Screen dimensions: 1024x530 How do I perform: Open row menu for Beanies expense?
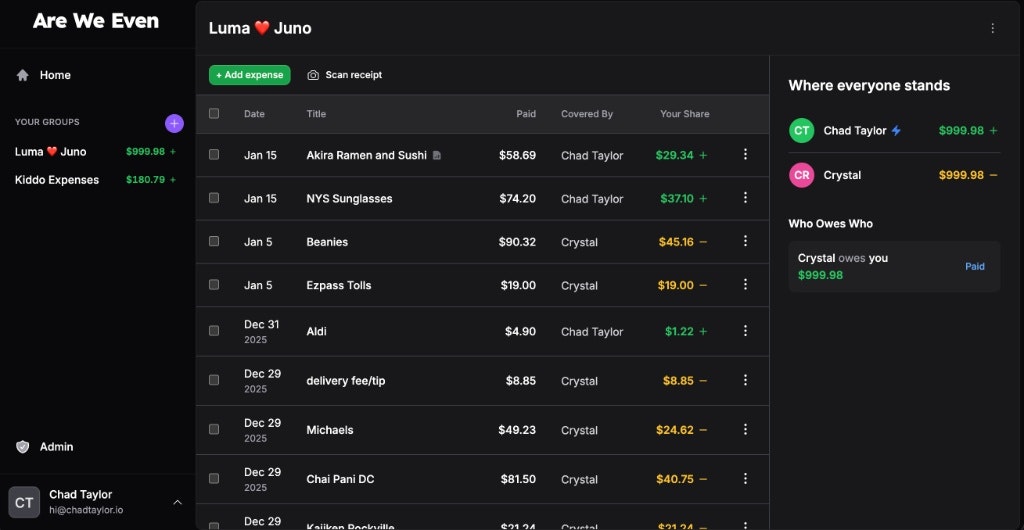[x=745, y=241]
